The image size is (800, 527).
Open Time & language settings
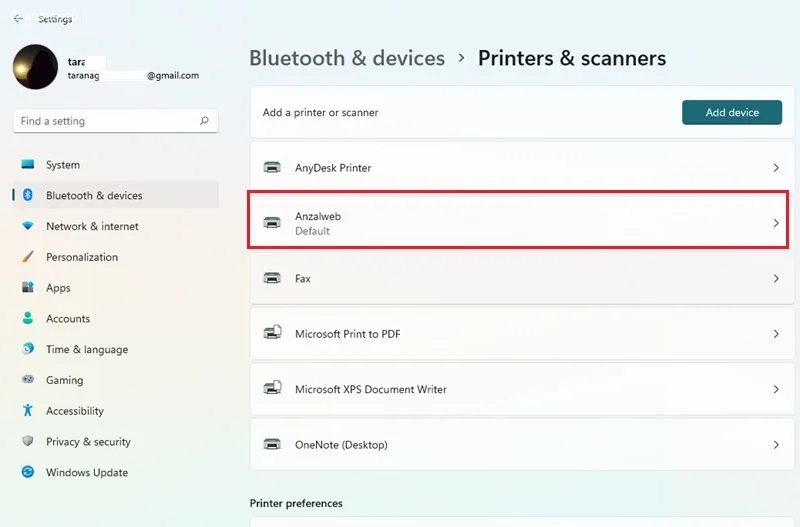[x=116, y=349]
